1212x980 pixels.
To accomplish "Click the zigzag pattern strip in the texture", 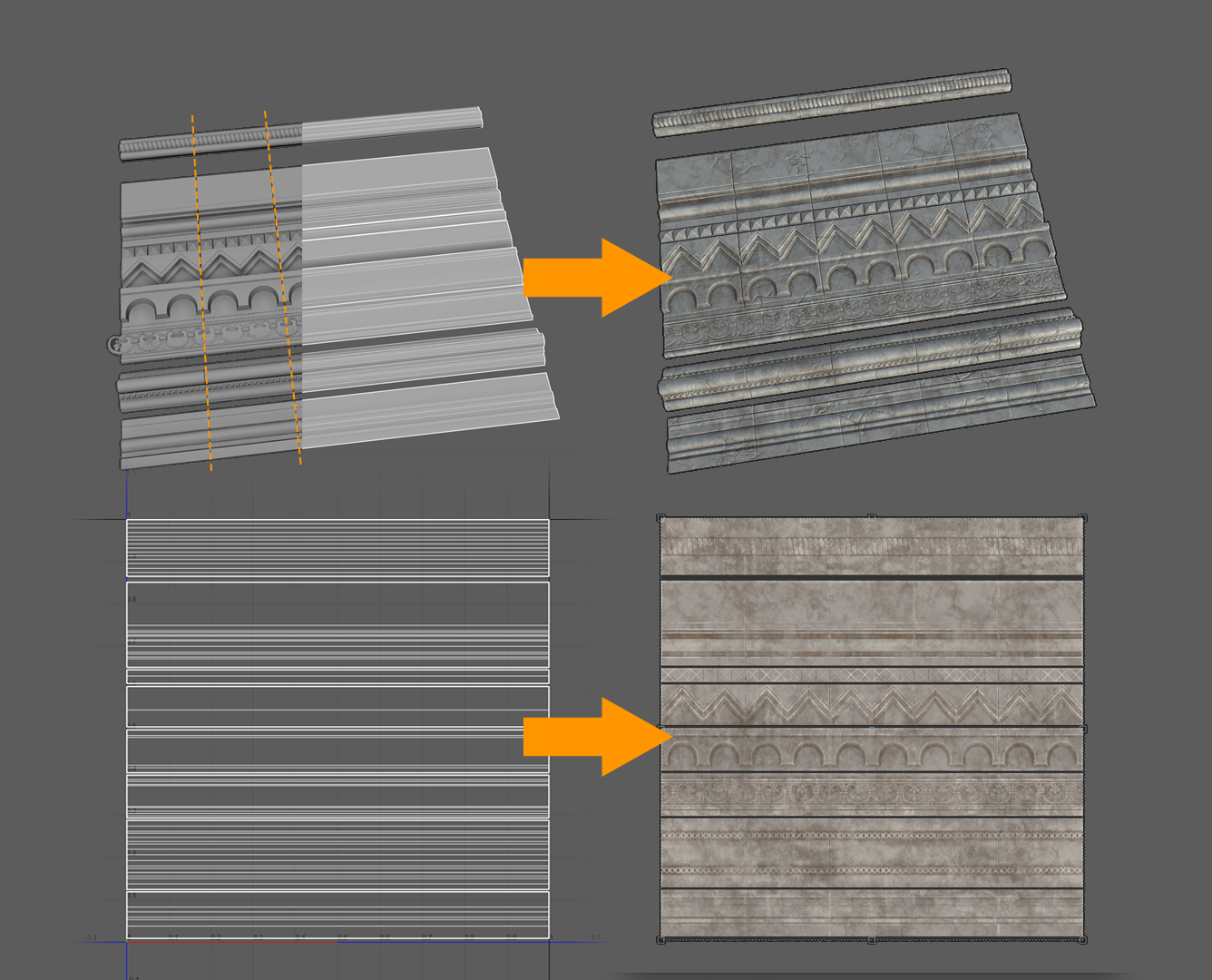I will [x=872, y=705].
